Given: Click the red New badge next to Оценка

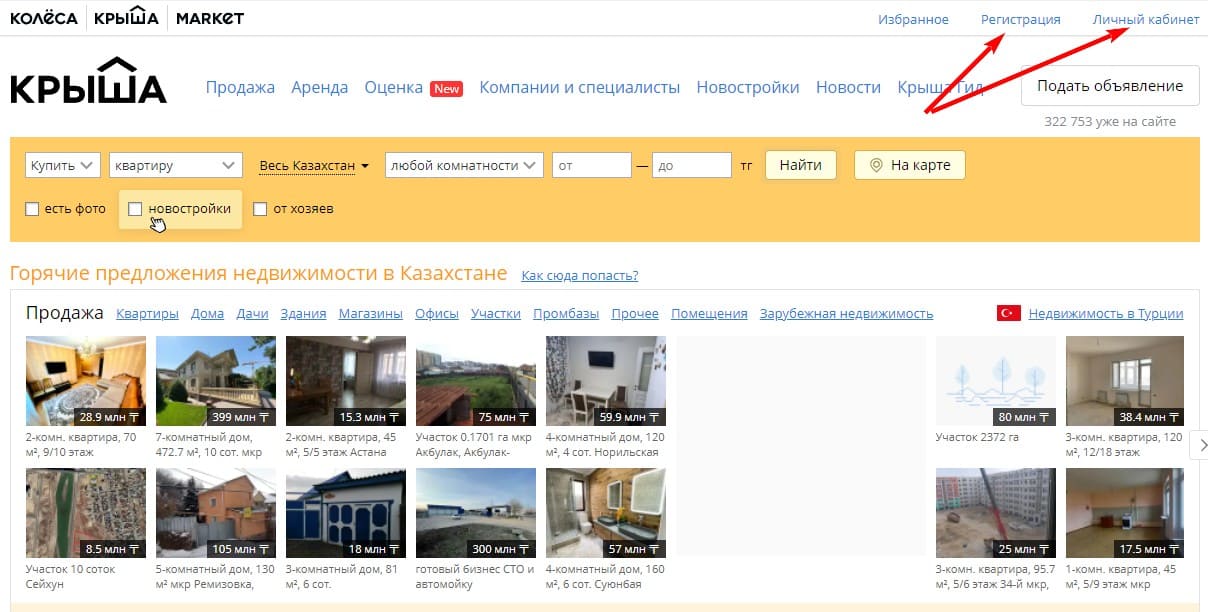Looking at the screenshot, I should pos(446,88).
